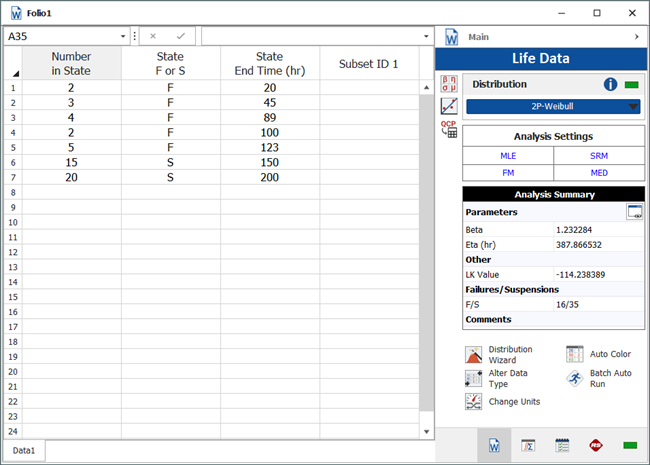Click the Auto Color icon
650x465 pixels.
(x=575, y=354)
